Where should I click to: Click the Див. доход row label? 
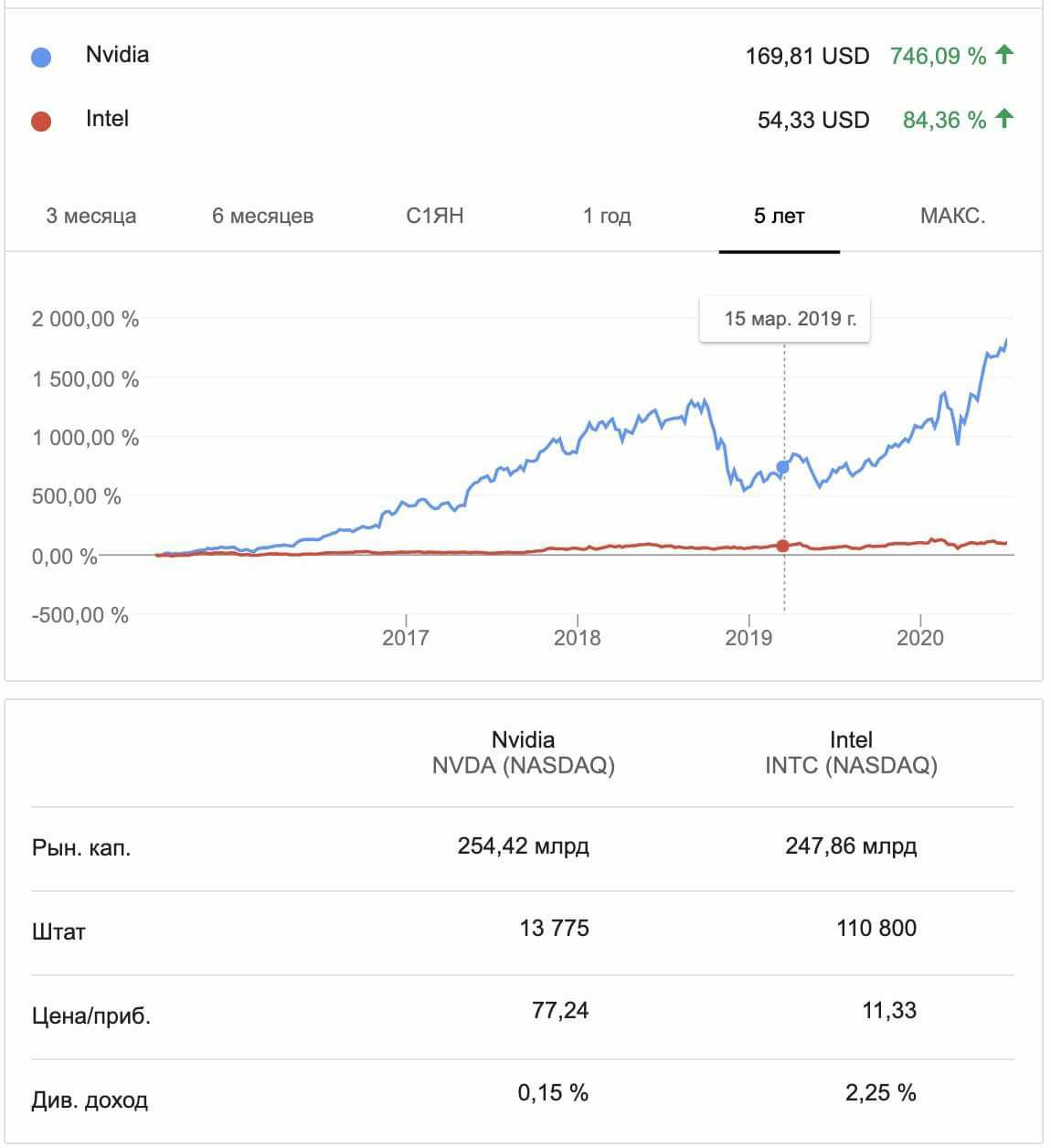90,1100
